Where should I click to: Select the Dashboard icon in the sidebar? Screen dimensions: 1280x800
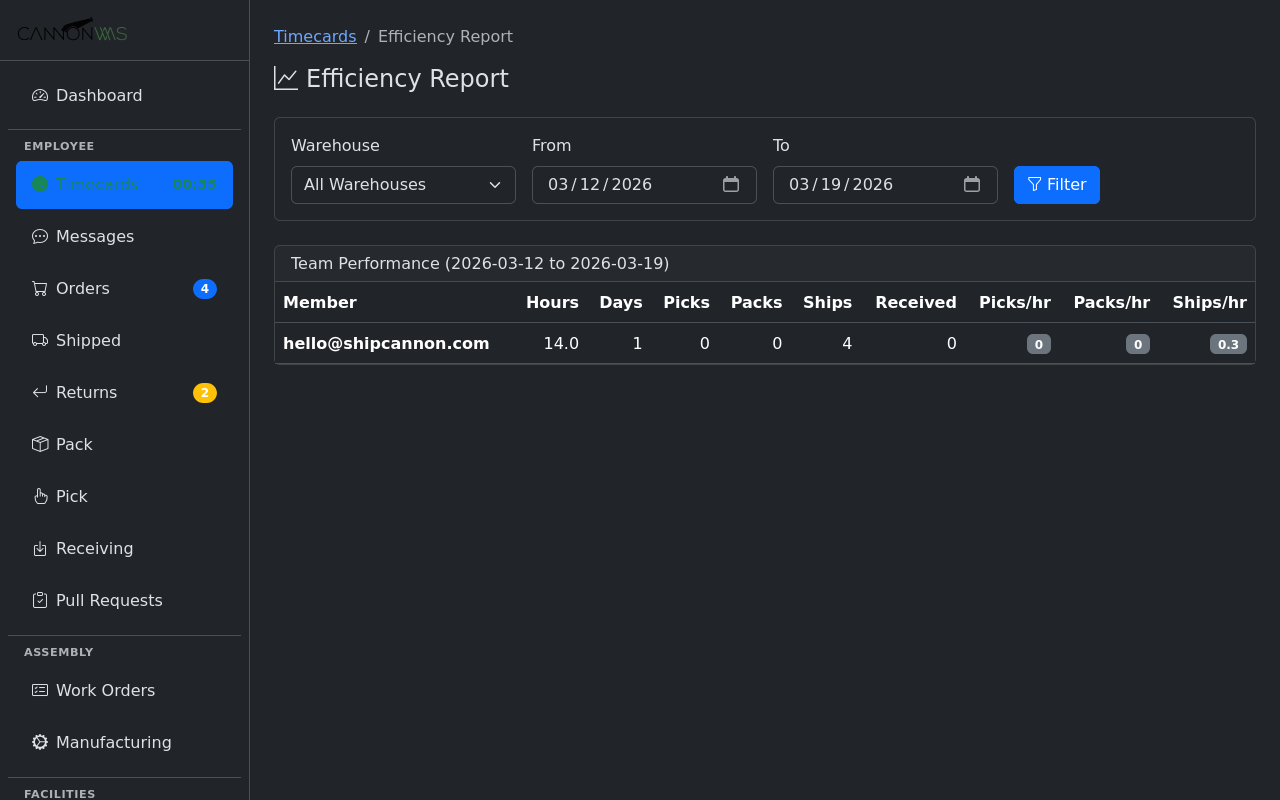[x=39, y=94]
